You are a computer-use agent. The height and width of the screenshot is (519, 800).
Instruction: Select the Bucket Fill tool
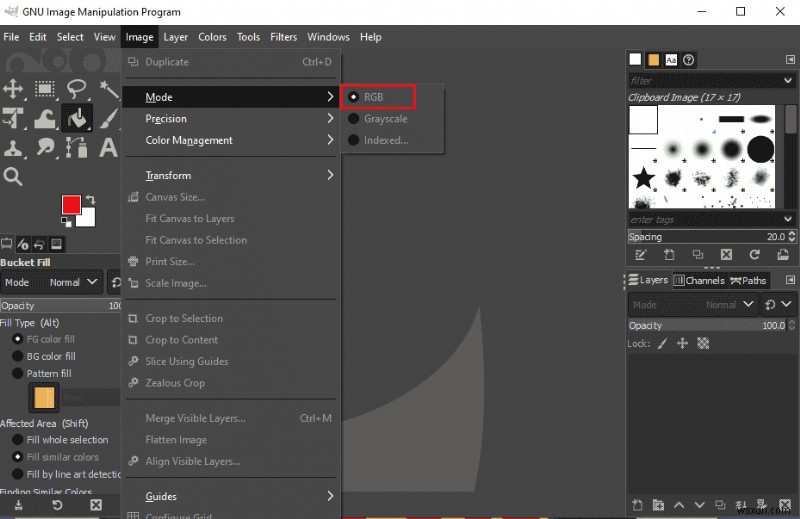(76, 118)
